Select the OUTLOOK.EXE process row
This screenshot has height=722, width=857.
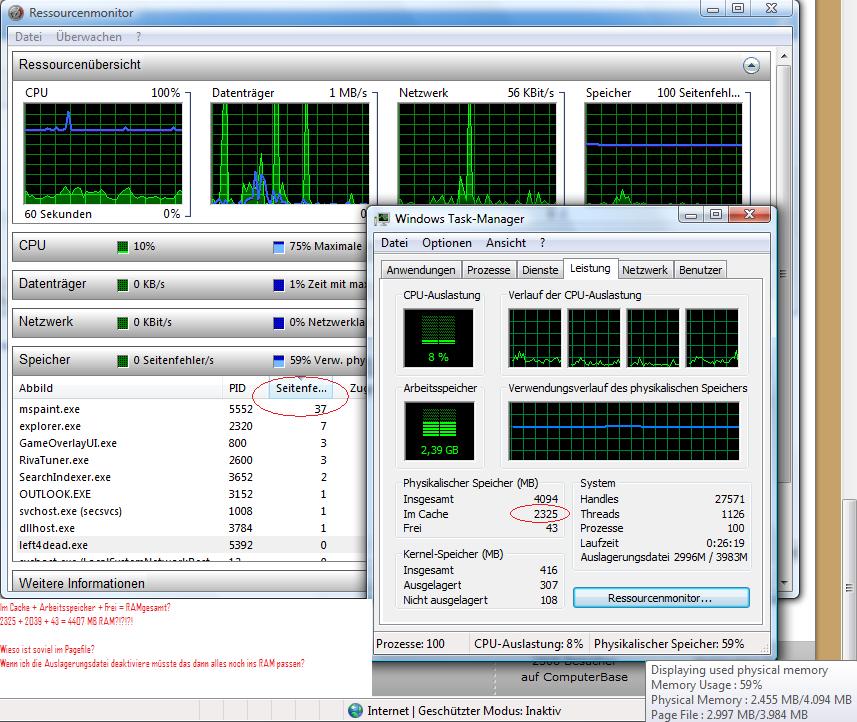(189, 494)
